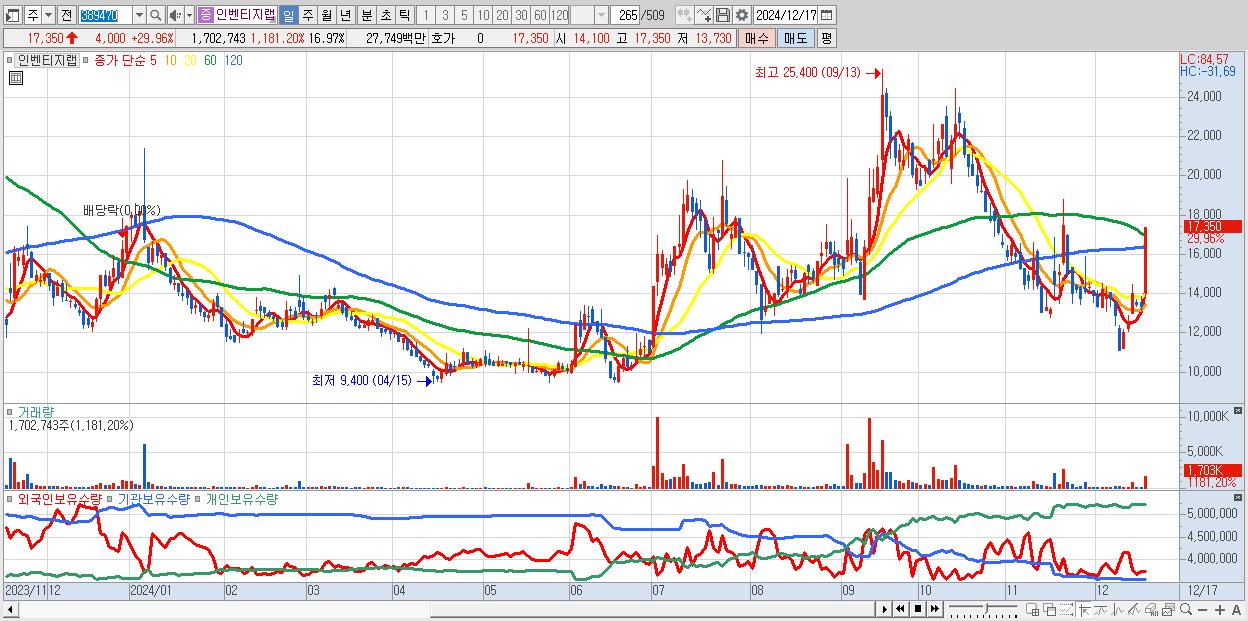Open the dropdown arrow beside the speaker icon
The image size is (1248, 621).
point(189,15)
